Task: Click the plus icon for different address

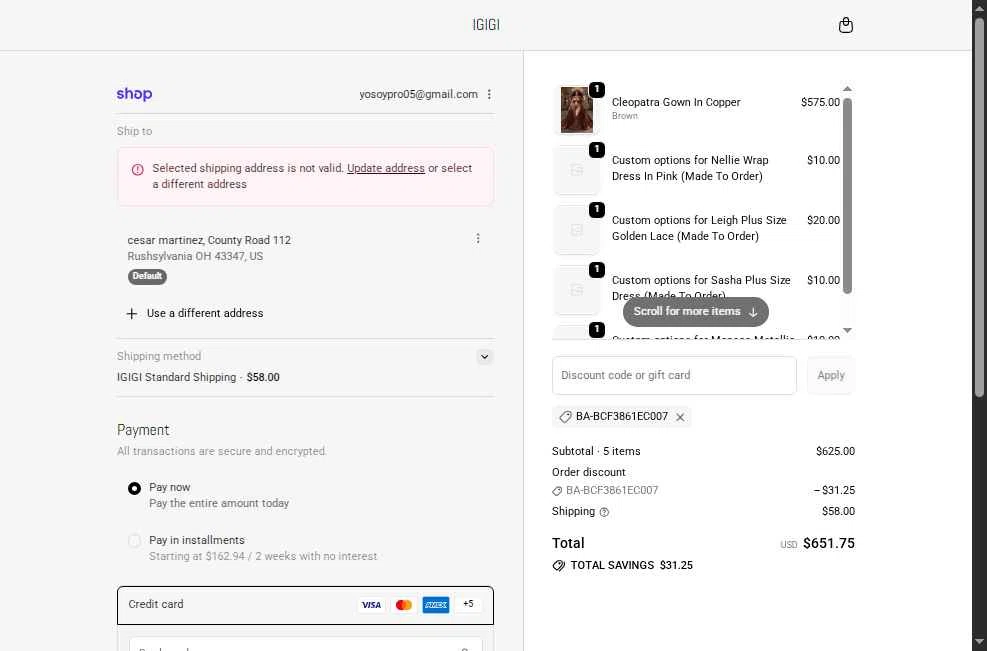Action: (132, 314)
